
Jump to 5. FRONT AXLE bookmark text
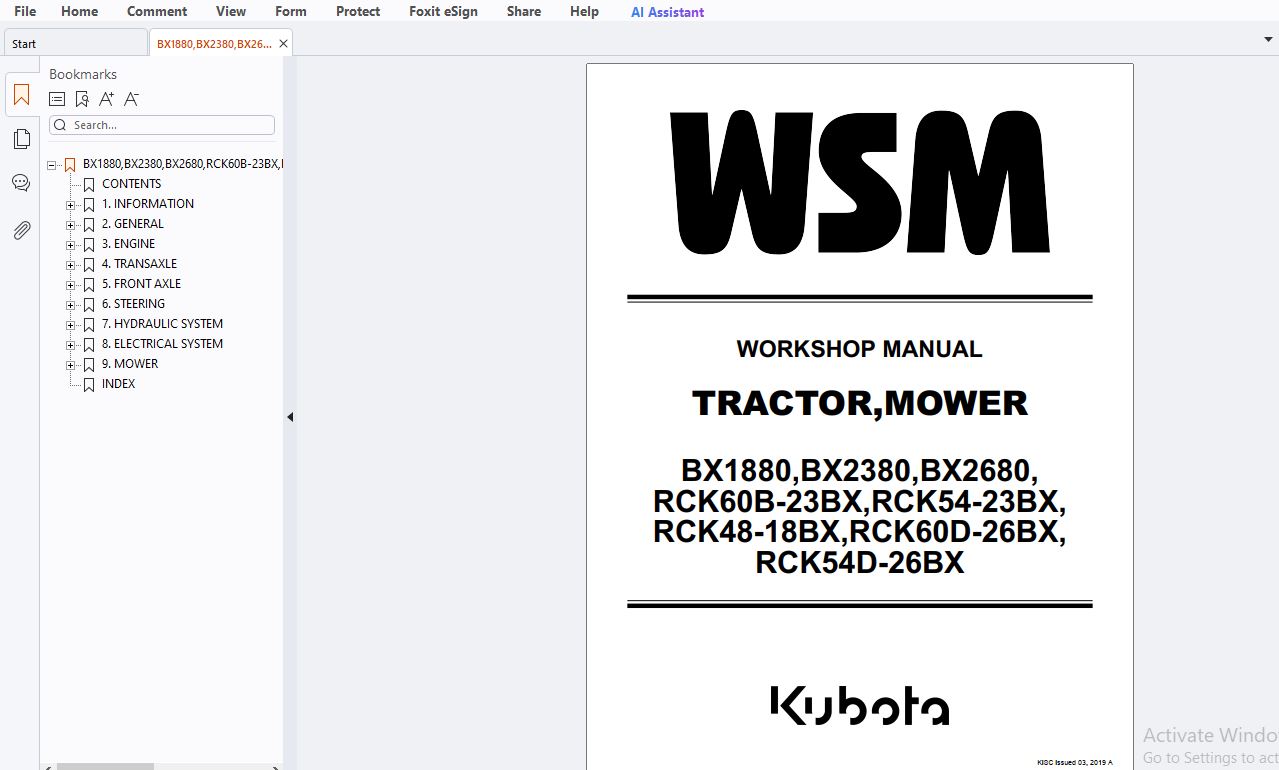click(141, 284)
